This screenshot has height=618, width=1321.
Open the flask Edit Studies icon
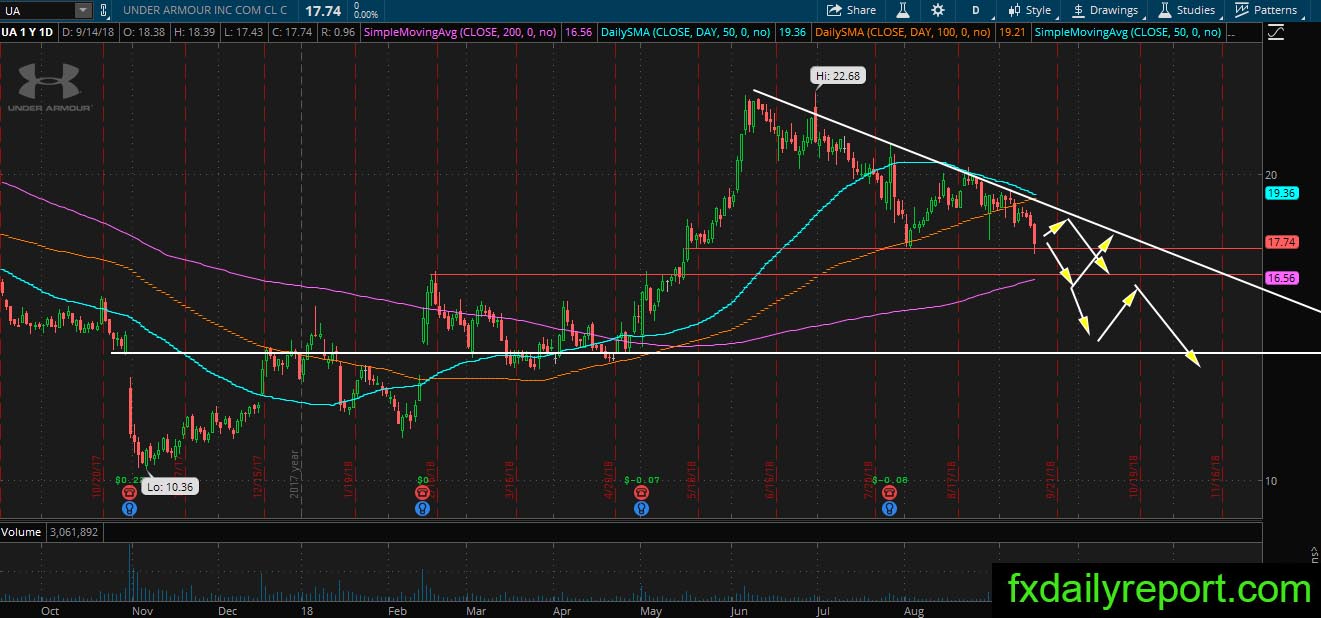[902, 10]
